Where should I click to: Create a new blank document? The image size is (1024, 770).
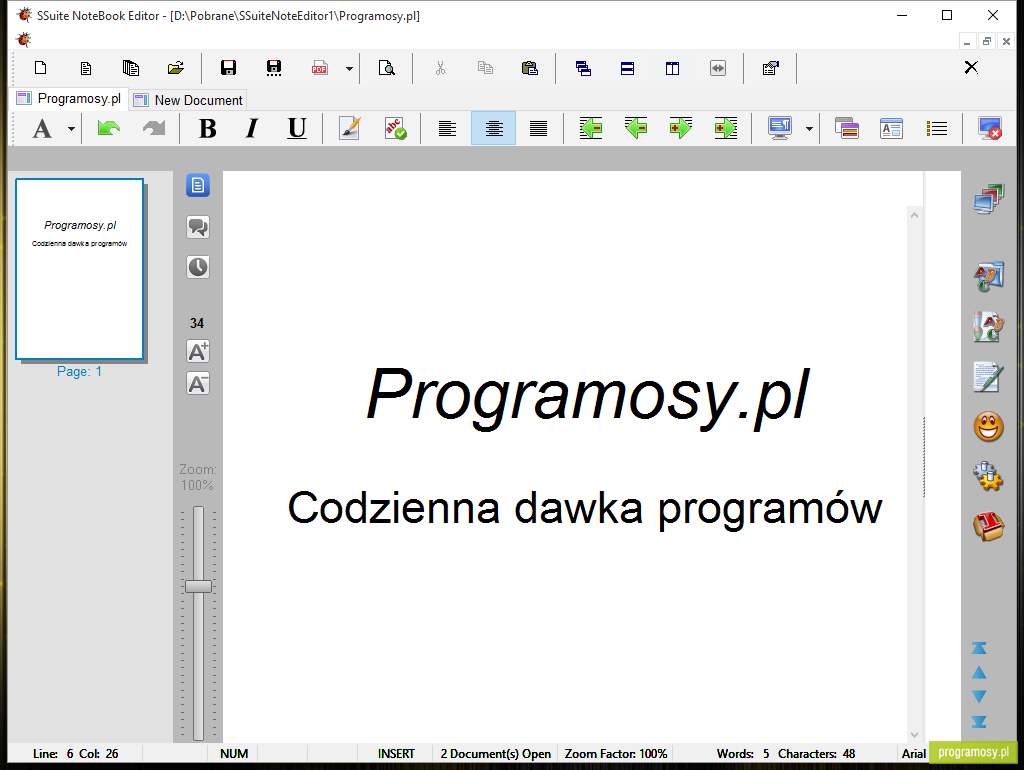click(40, 68)
